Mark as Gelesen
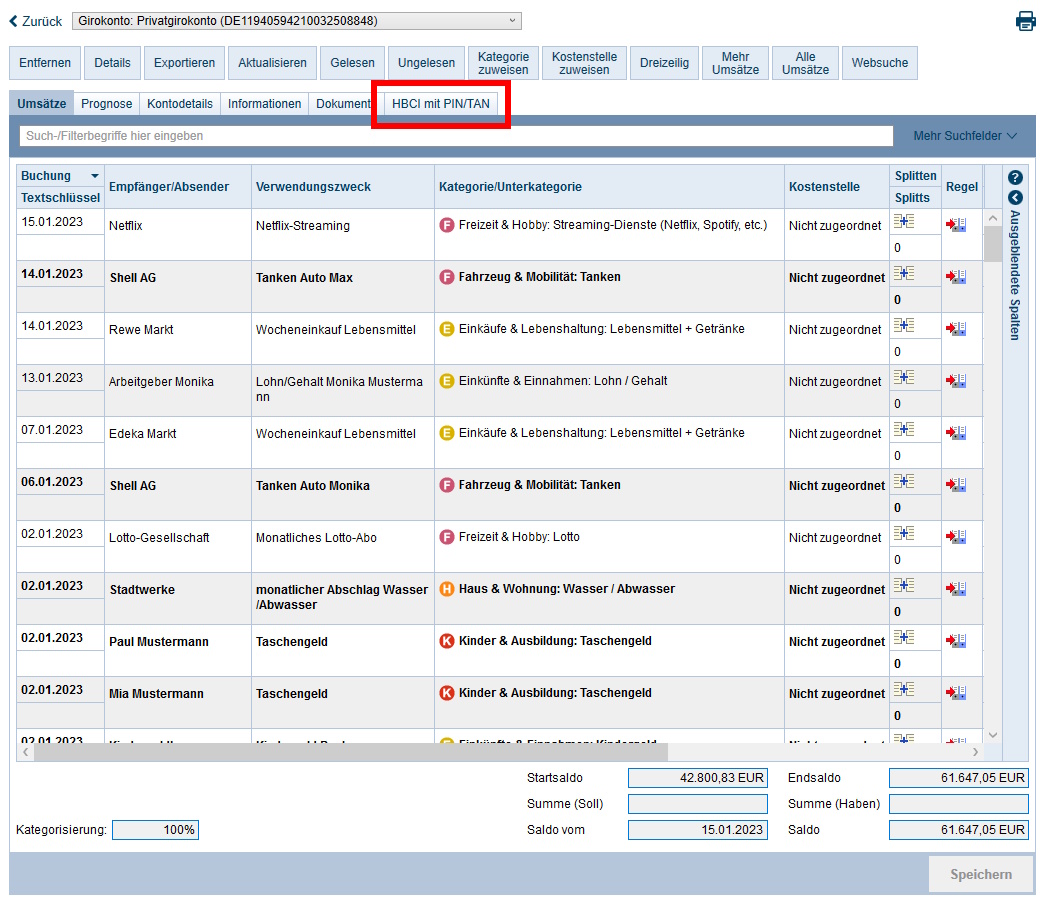This screenshot has width=1045, height=901. coord(353,63)
